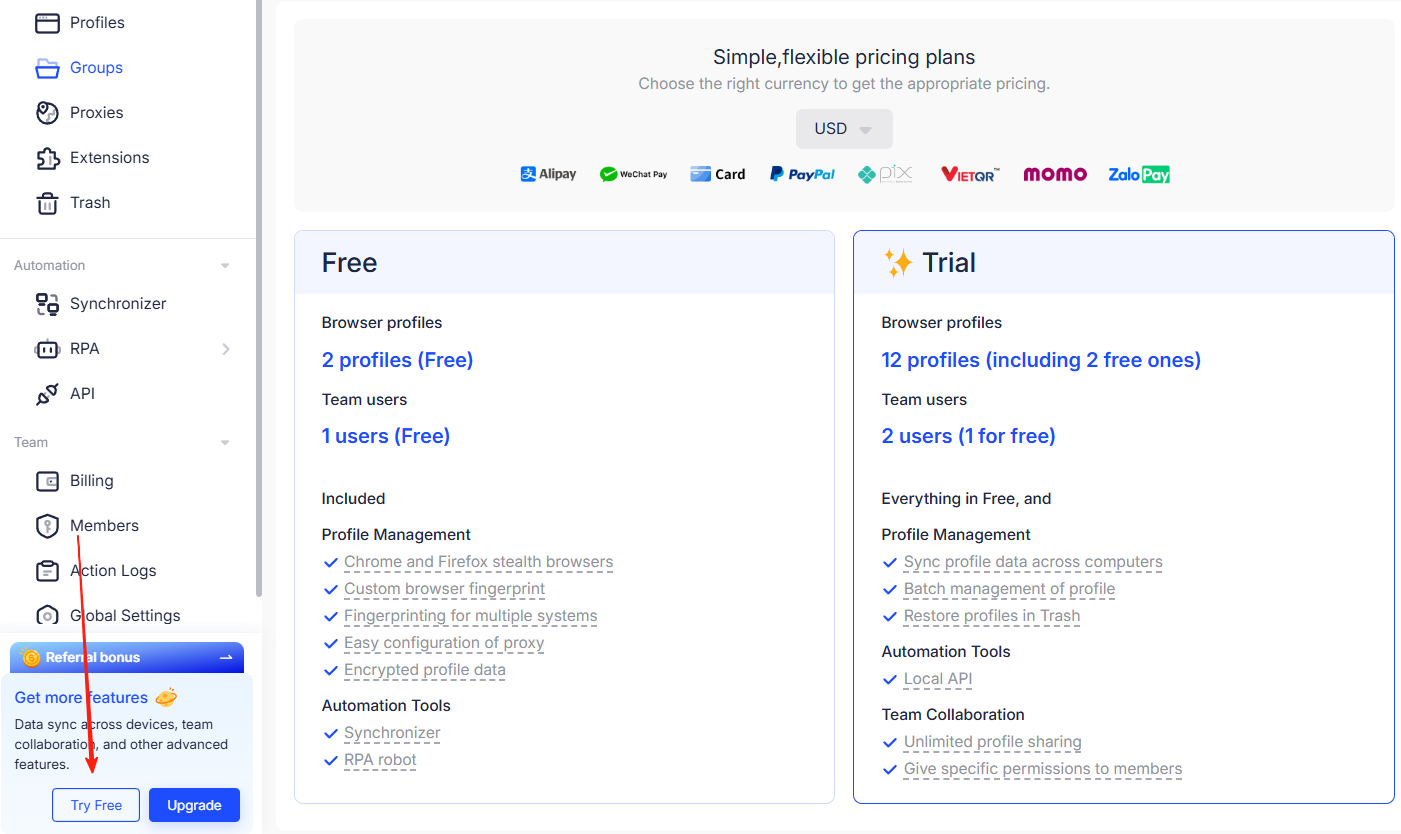The height and width of the screenshot is (834, 1401).
Task: Click the Try Free button
Action: (96, 805)
